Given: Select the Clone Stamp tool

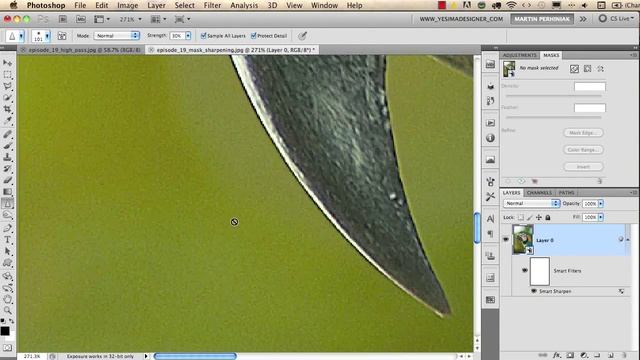Looking at the screenshot, I should (x=7, y=157).
